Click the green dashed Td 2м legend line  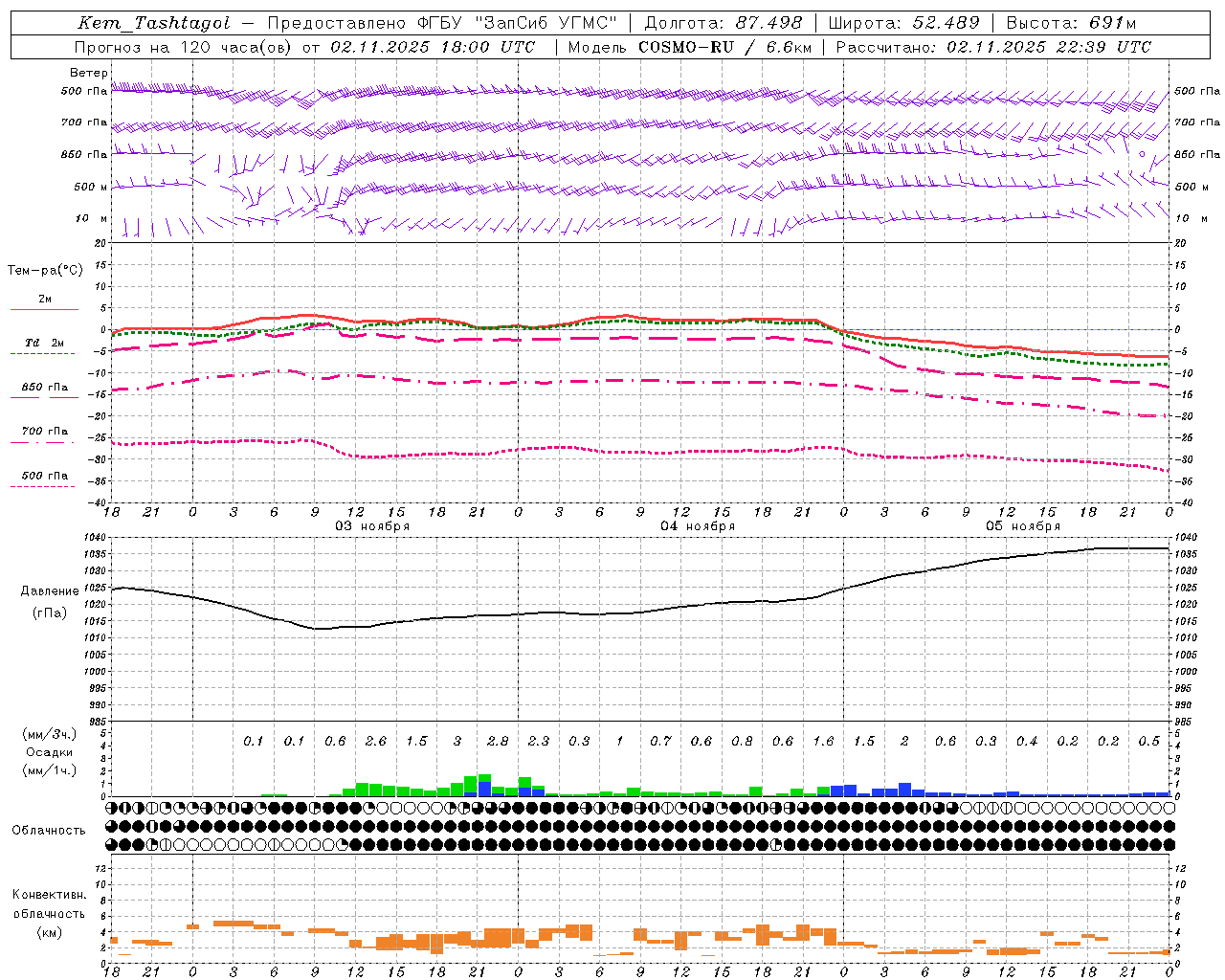(42, 353)
